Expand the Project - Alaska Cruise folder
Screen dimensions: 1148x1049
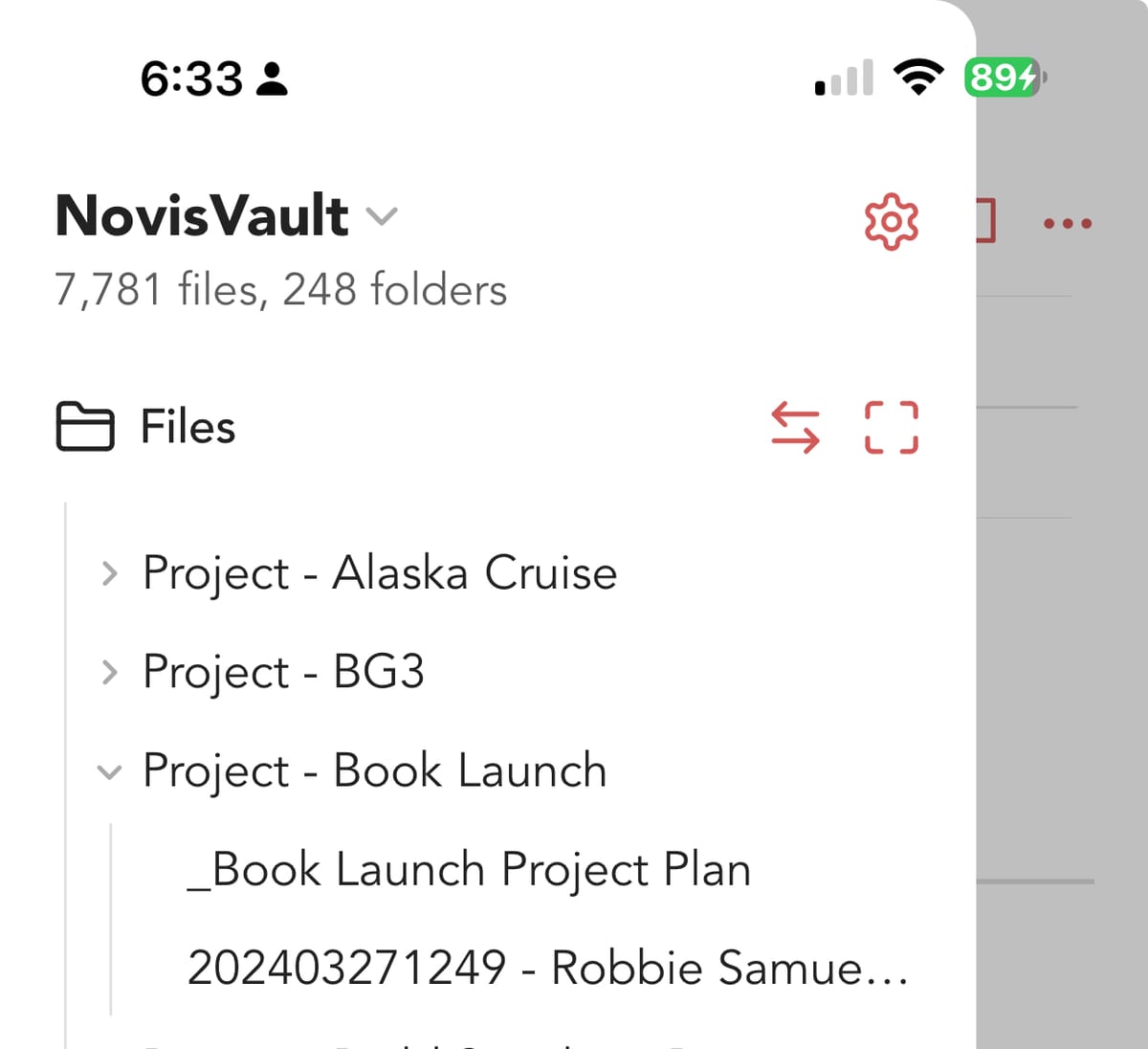(110, 573)
